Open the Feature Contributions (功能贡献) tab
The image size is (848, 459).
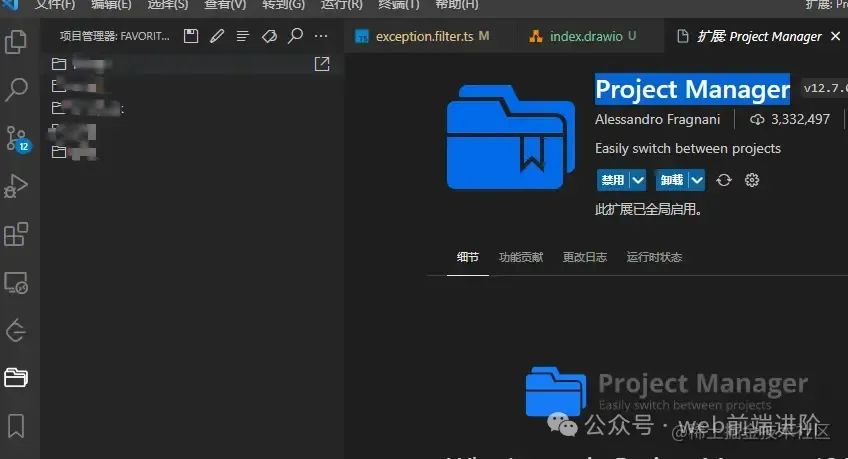521,257
